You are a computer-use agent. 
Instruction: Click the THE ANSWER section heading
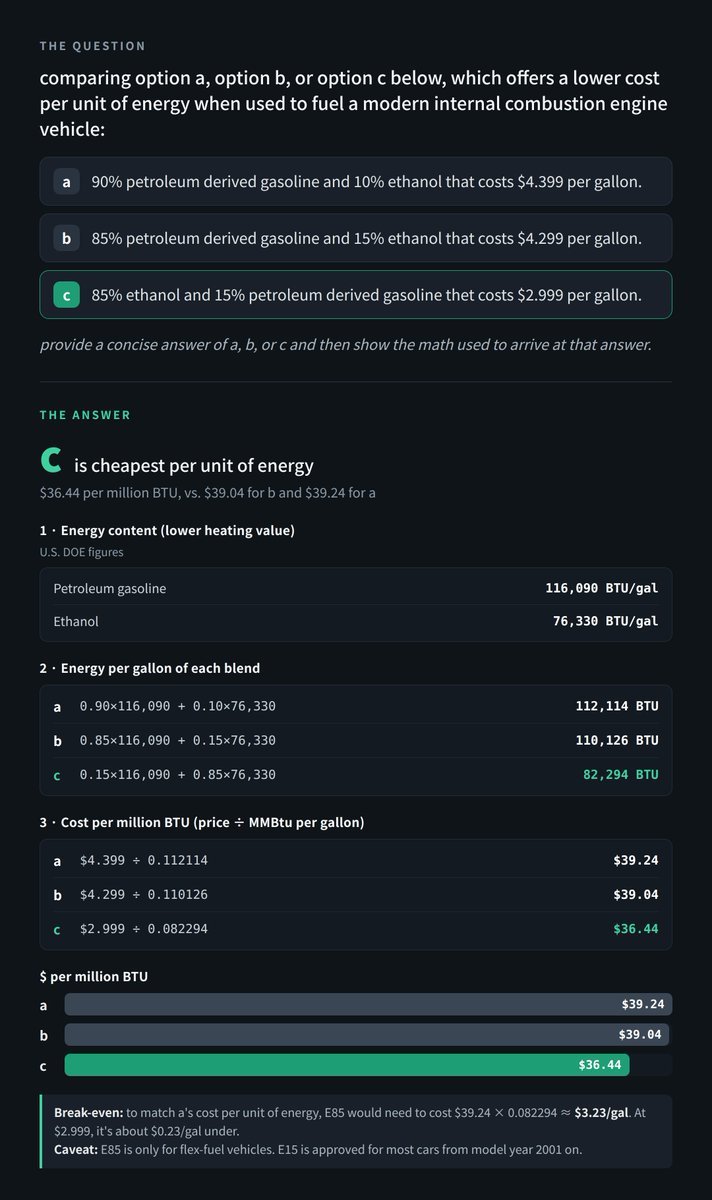(85, 414)
